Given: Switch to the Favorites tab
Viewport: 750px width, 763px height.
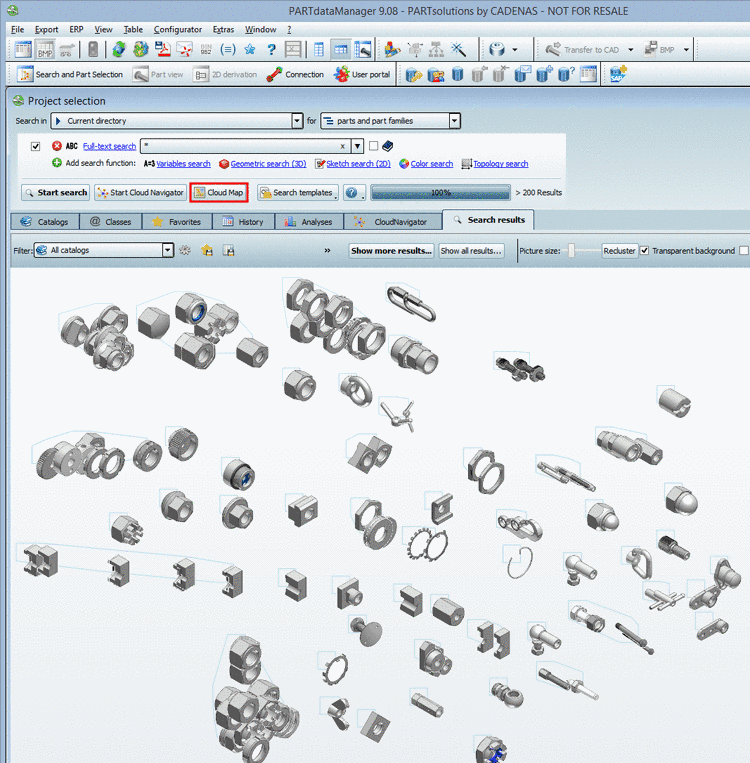Looking at the screenshot, I should 177,222.
